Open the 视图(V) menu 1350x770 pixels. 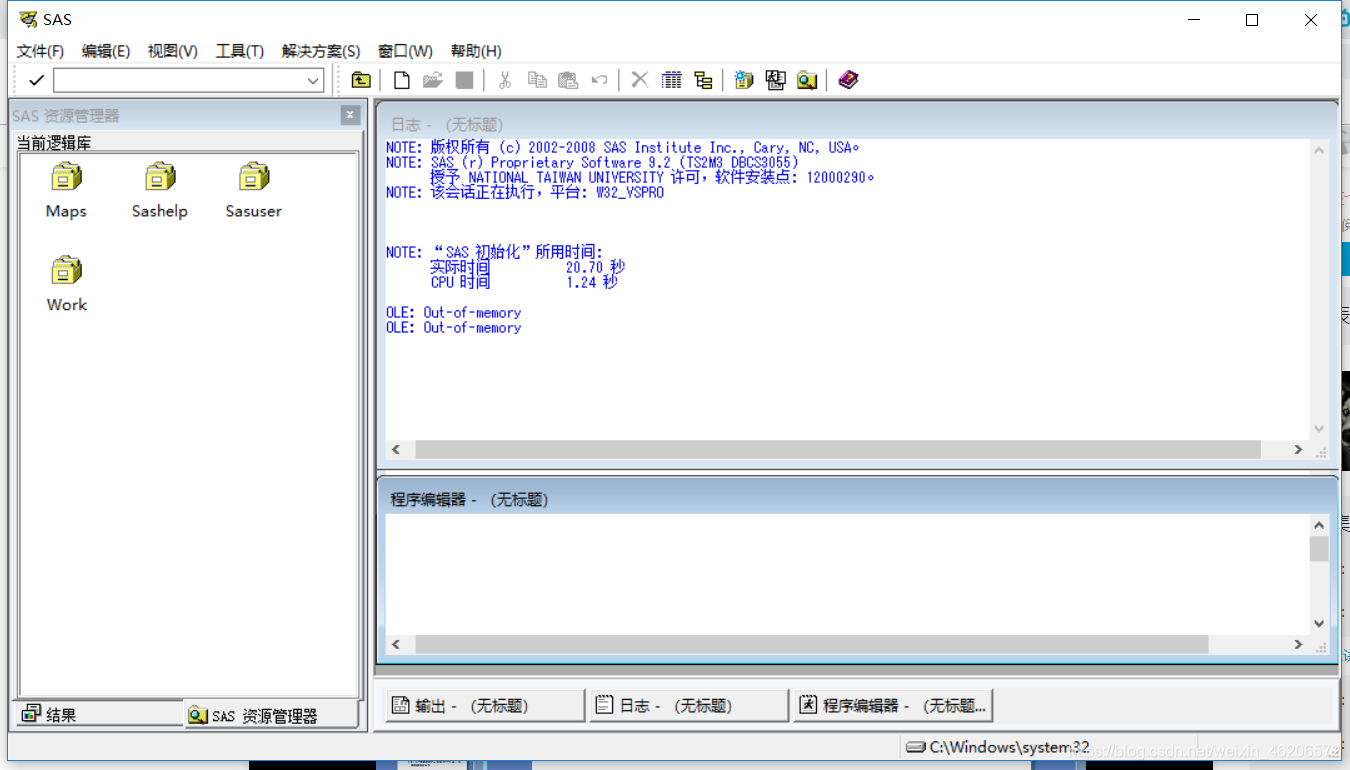(x=172, y=51)
